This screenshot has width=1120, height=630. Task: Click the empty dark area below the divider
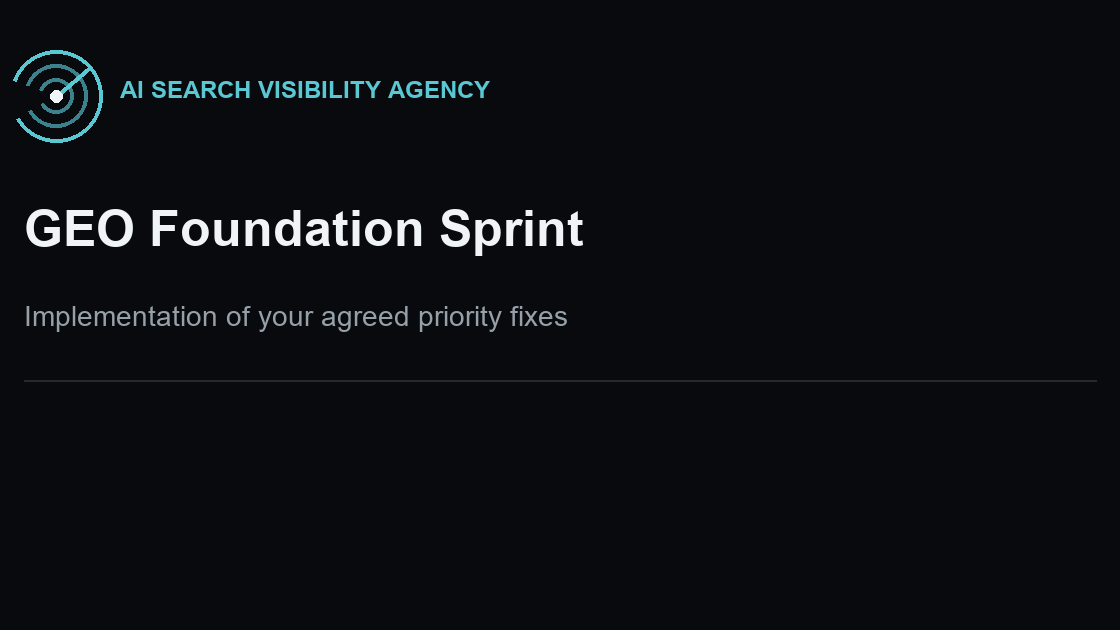coord(560,507)
